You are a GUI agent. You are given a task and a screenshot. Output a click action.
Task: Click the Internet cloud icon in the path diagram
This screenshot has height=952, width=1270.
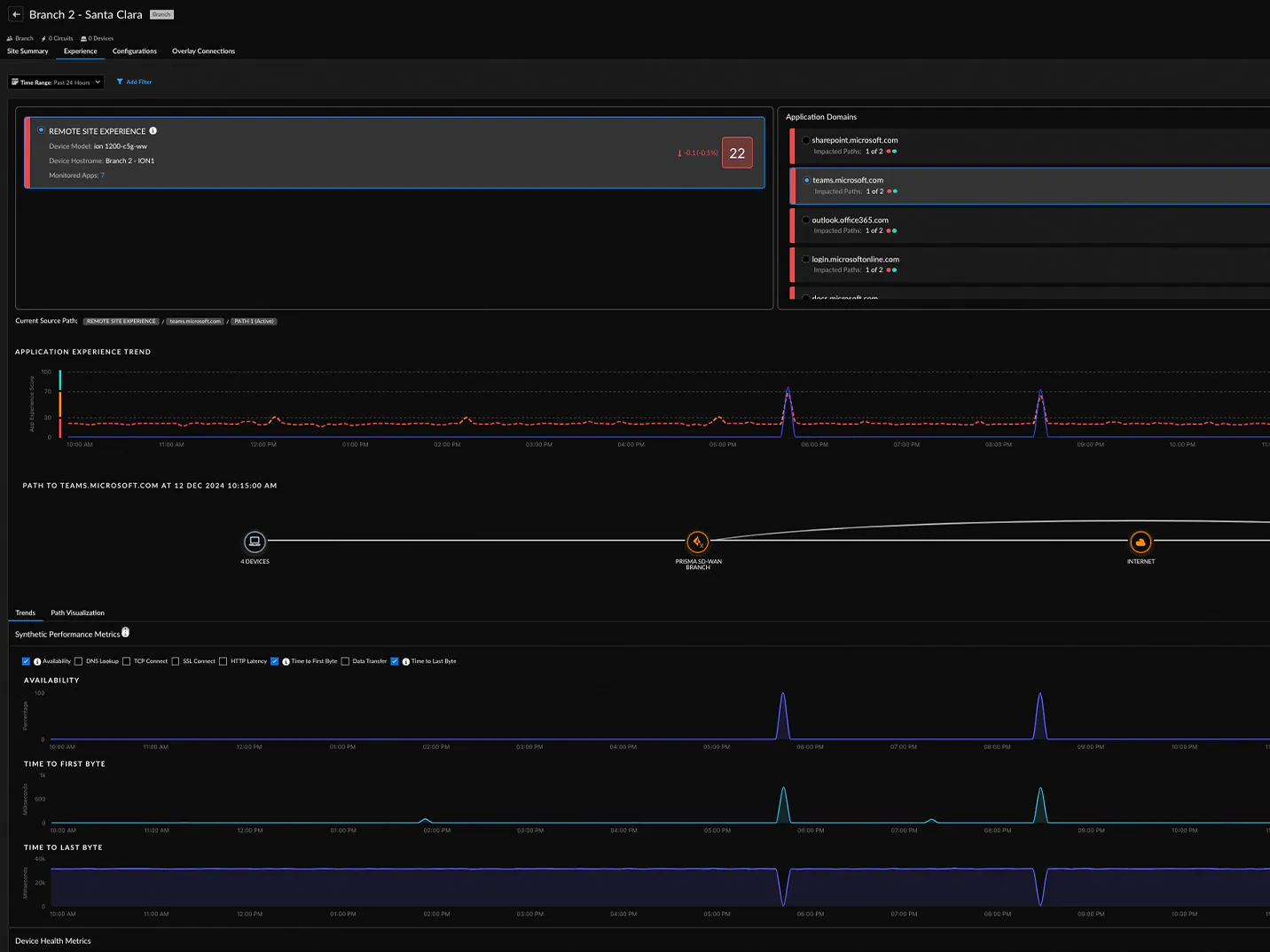1141,542
